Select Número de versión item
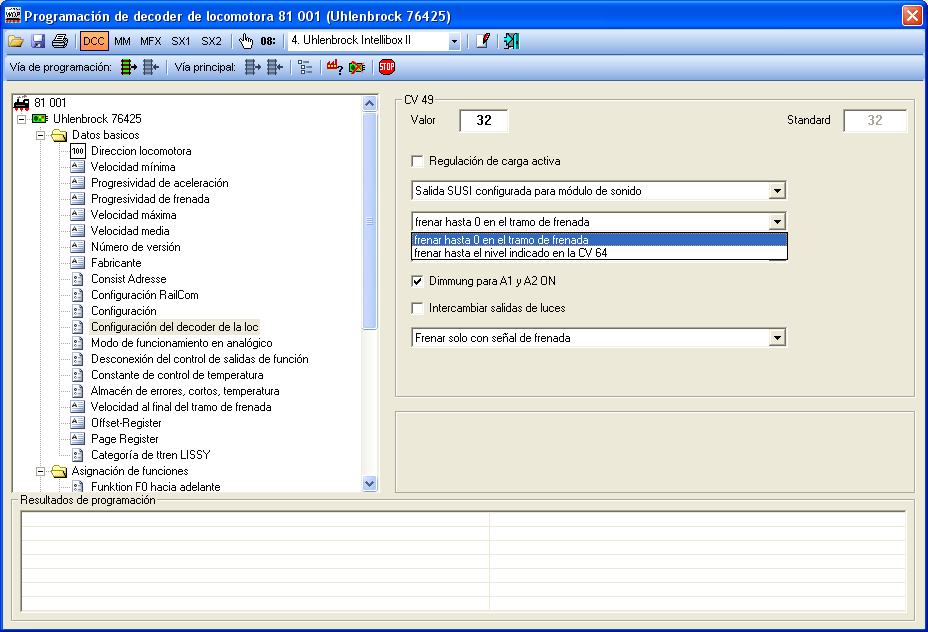Screen dimensions: 928x632 [136, 247]
